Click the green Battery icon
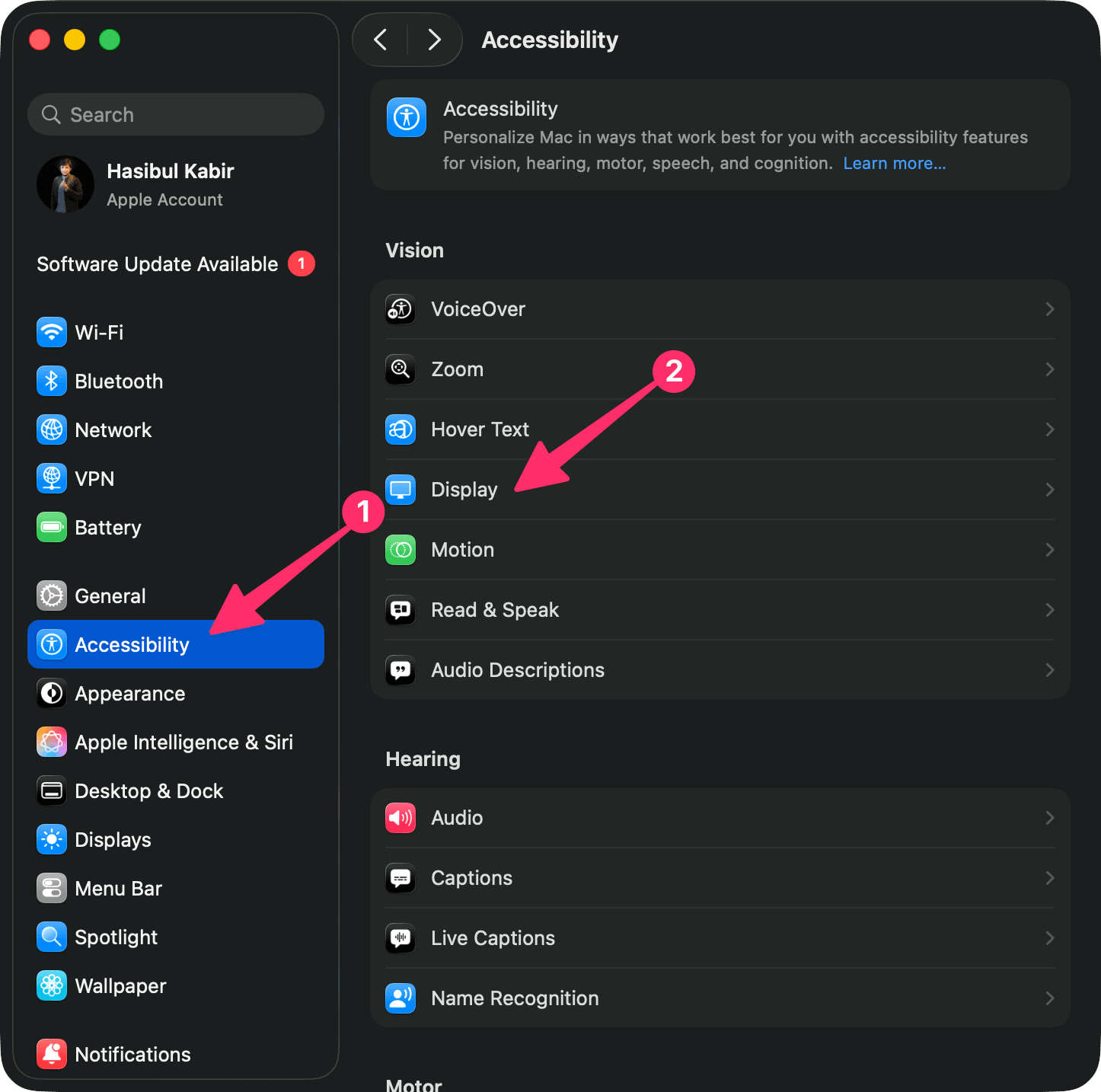 (52, 527)
